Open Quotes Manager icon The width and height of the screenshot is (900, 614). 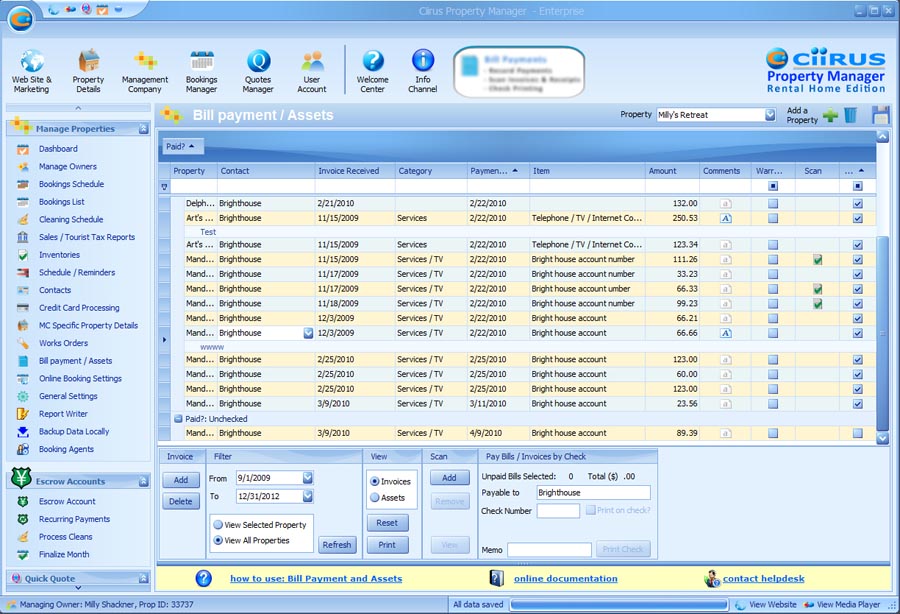pos(258,72)
